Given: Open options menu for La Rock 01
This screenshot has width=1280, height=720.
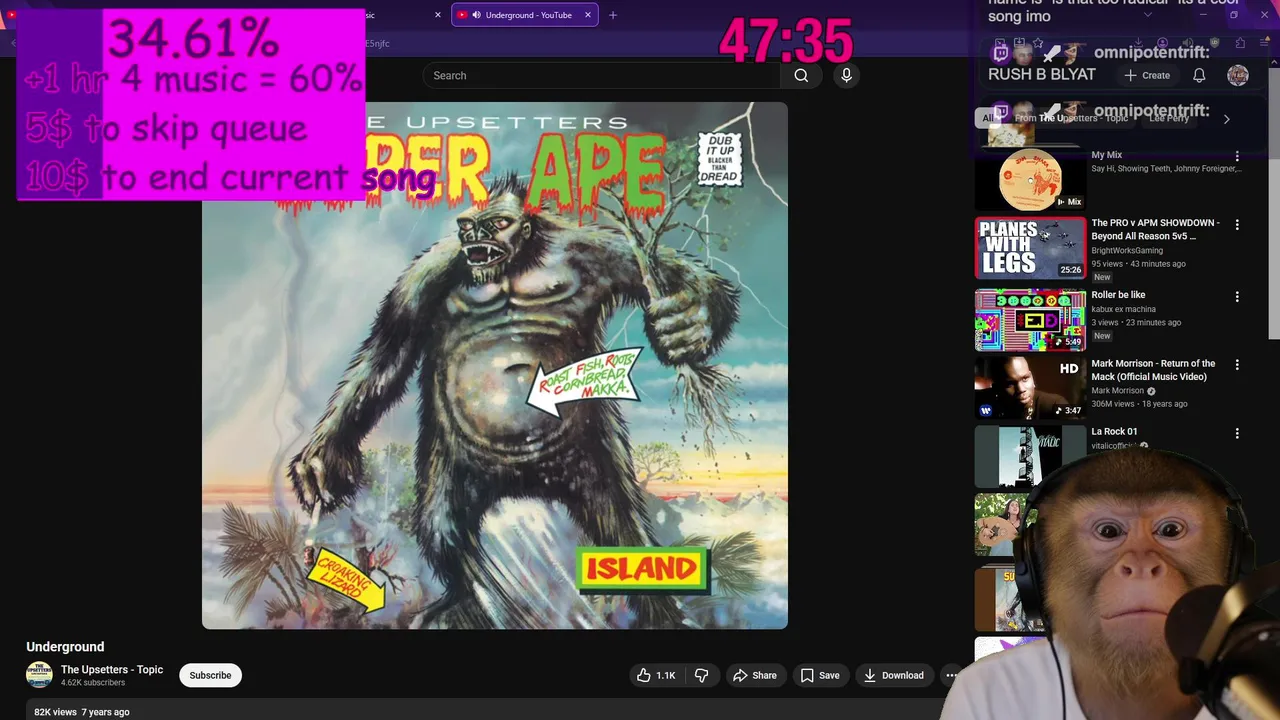Looking at the screenshot, I should coord(1237,434).
